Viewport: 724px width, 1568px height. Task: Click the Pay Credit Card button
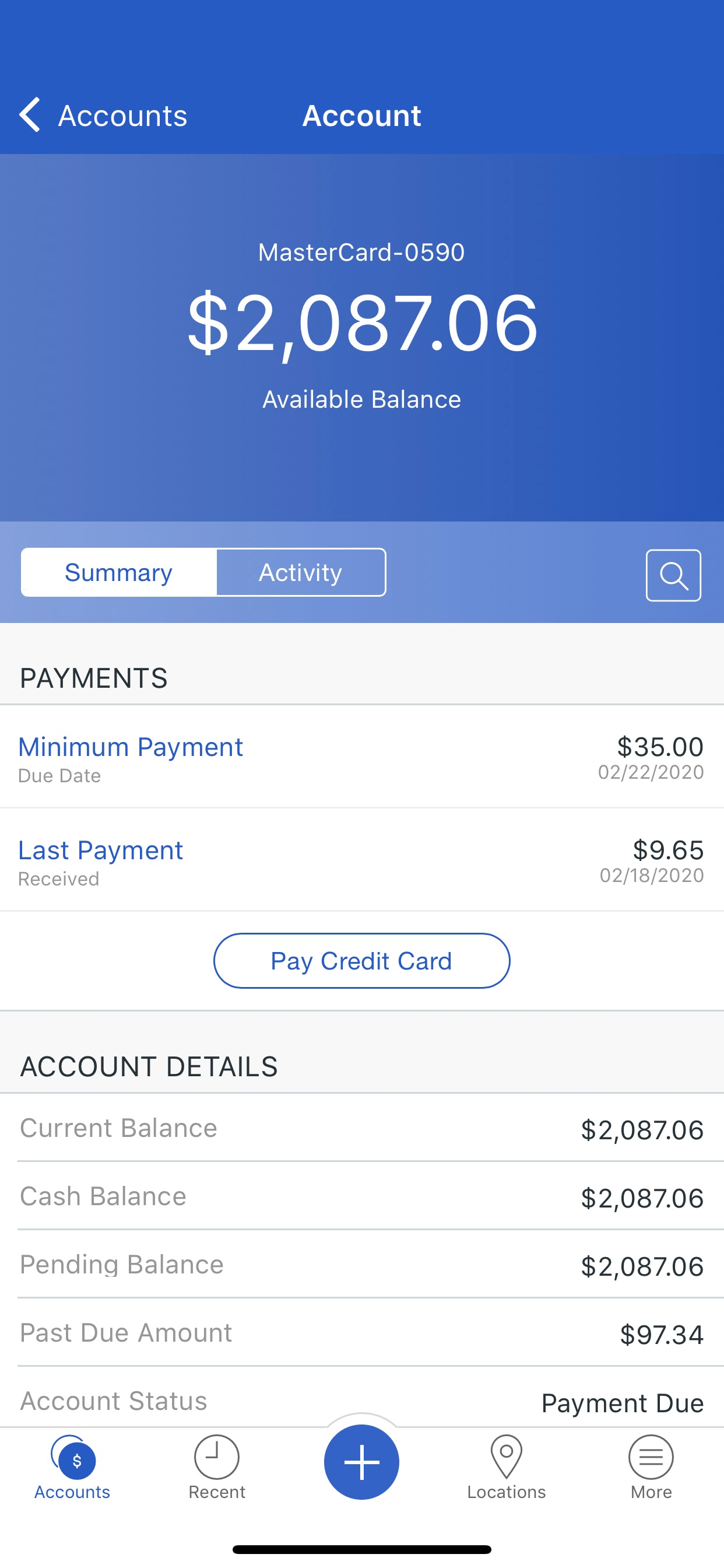[361, 961]
